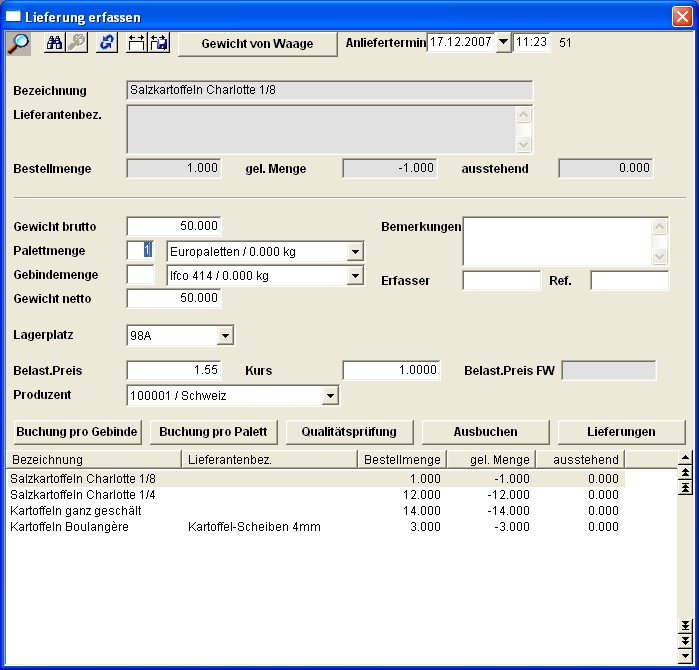Click the gel. Menge readonly field
The height and width of the screenshot is (670, 699).
[390, 169]
